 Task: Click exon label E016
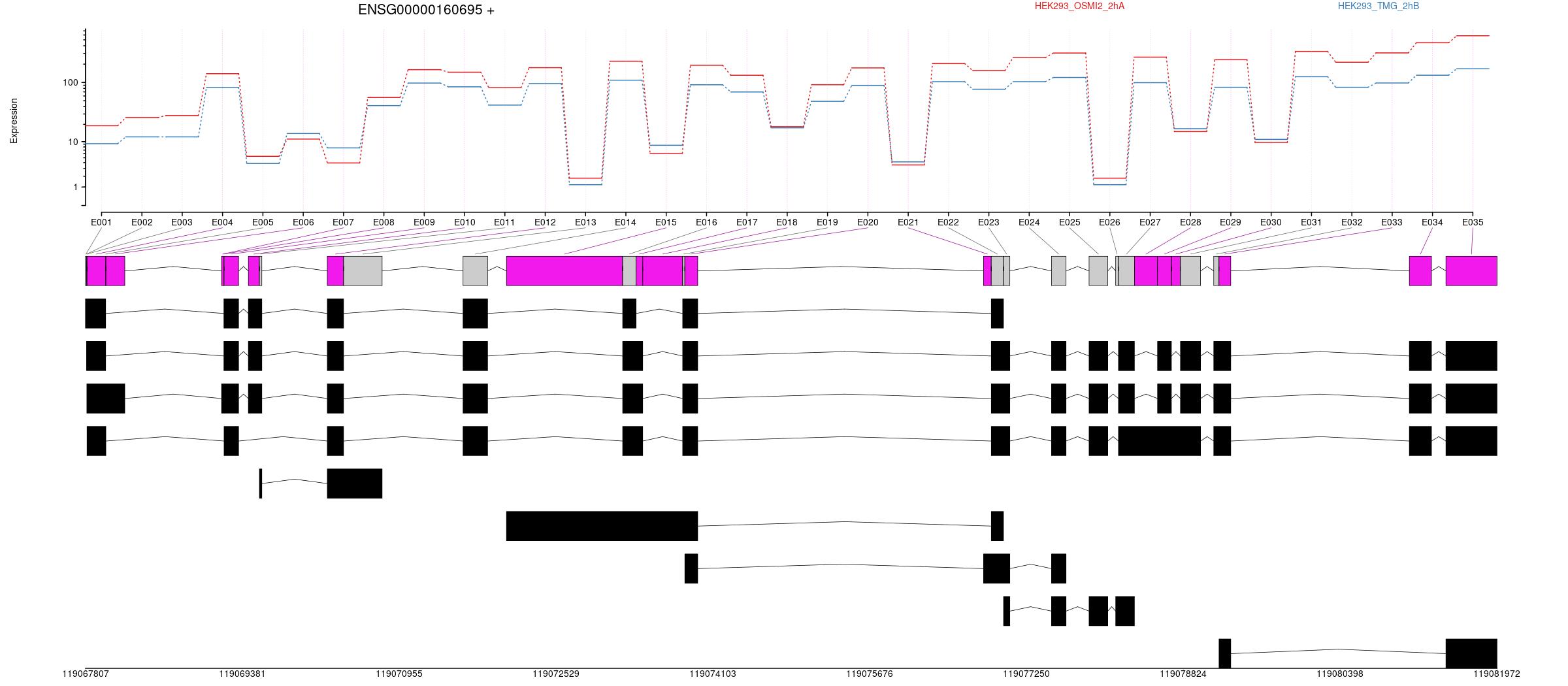tap(706, 222)
